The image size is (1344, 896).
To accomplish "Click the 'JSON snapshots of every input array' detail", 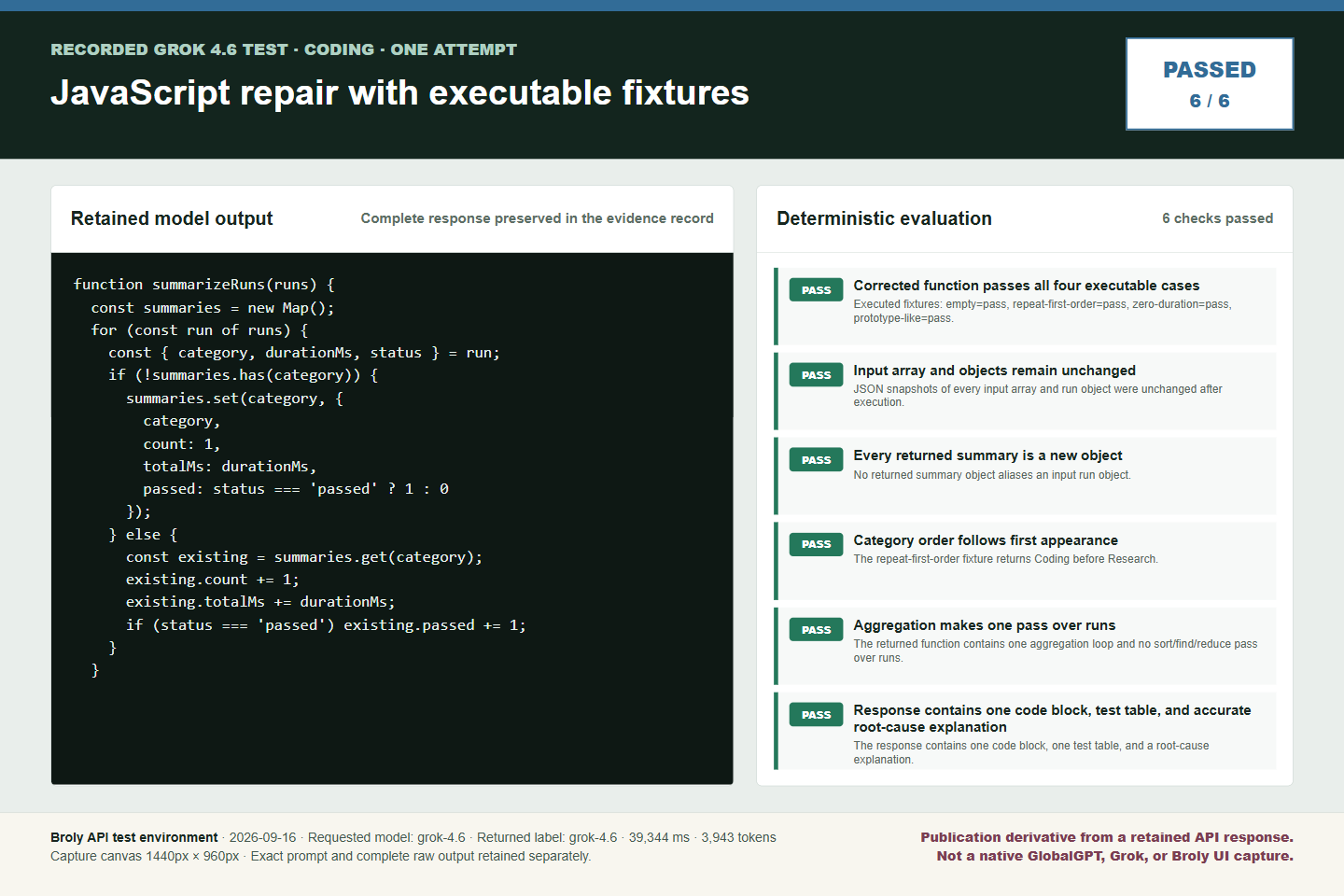I will pos(1038,396).
